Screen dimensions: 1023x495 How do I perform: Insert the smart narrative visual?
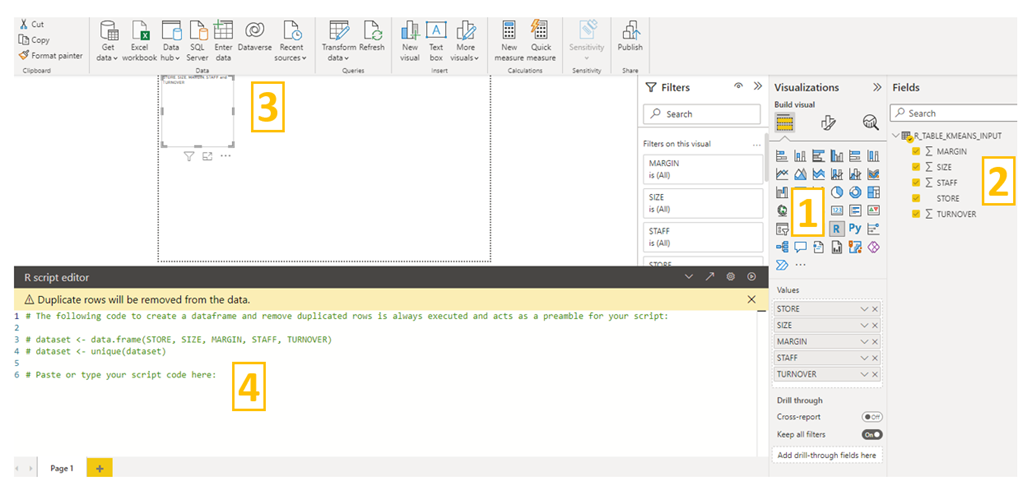818,247
